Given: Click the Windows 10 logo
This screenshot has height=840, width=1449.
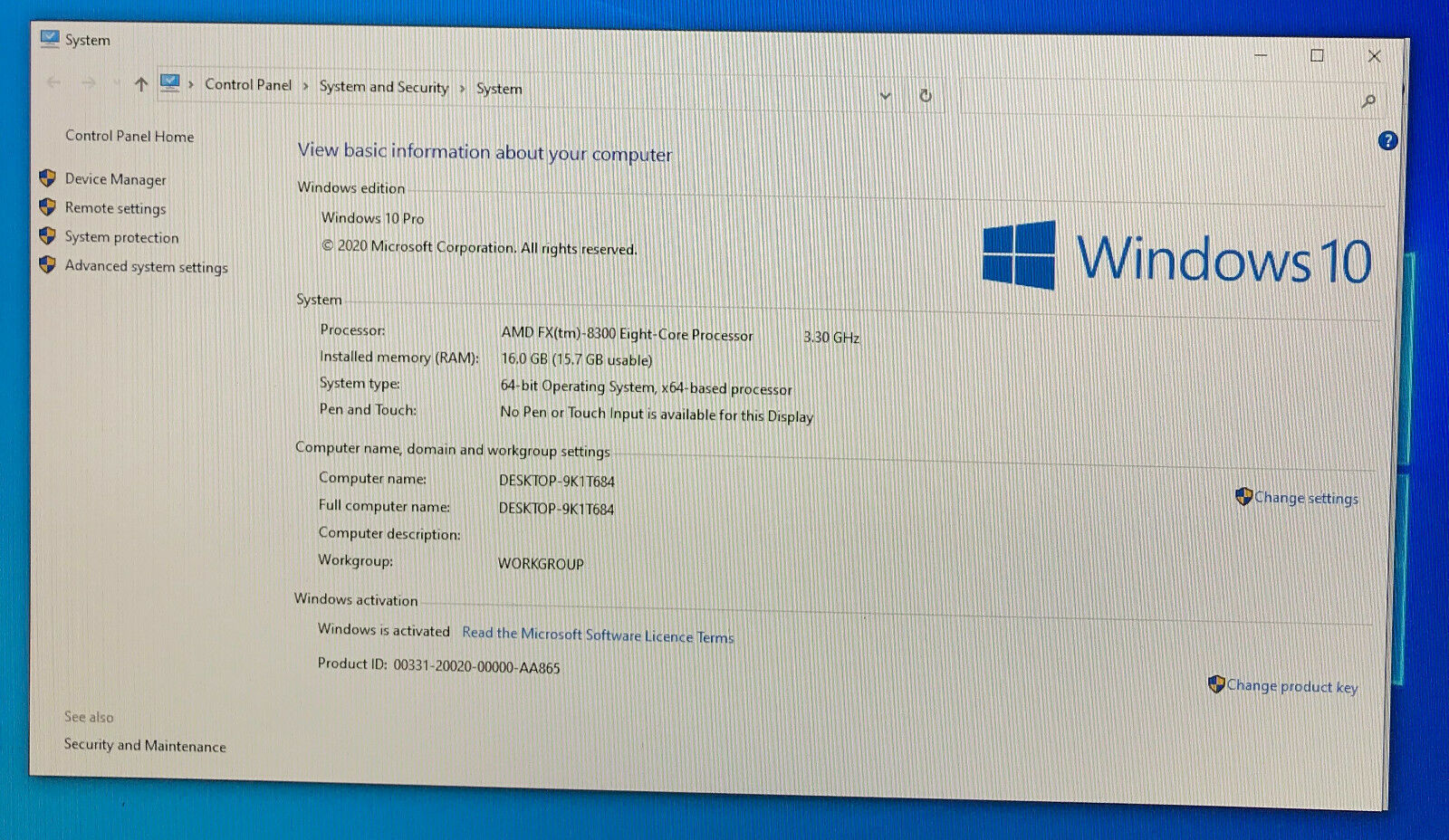Looking at the screenshot, I should pos(1176,256).
